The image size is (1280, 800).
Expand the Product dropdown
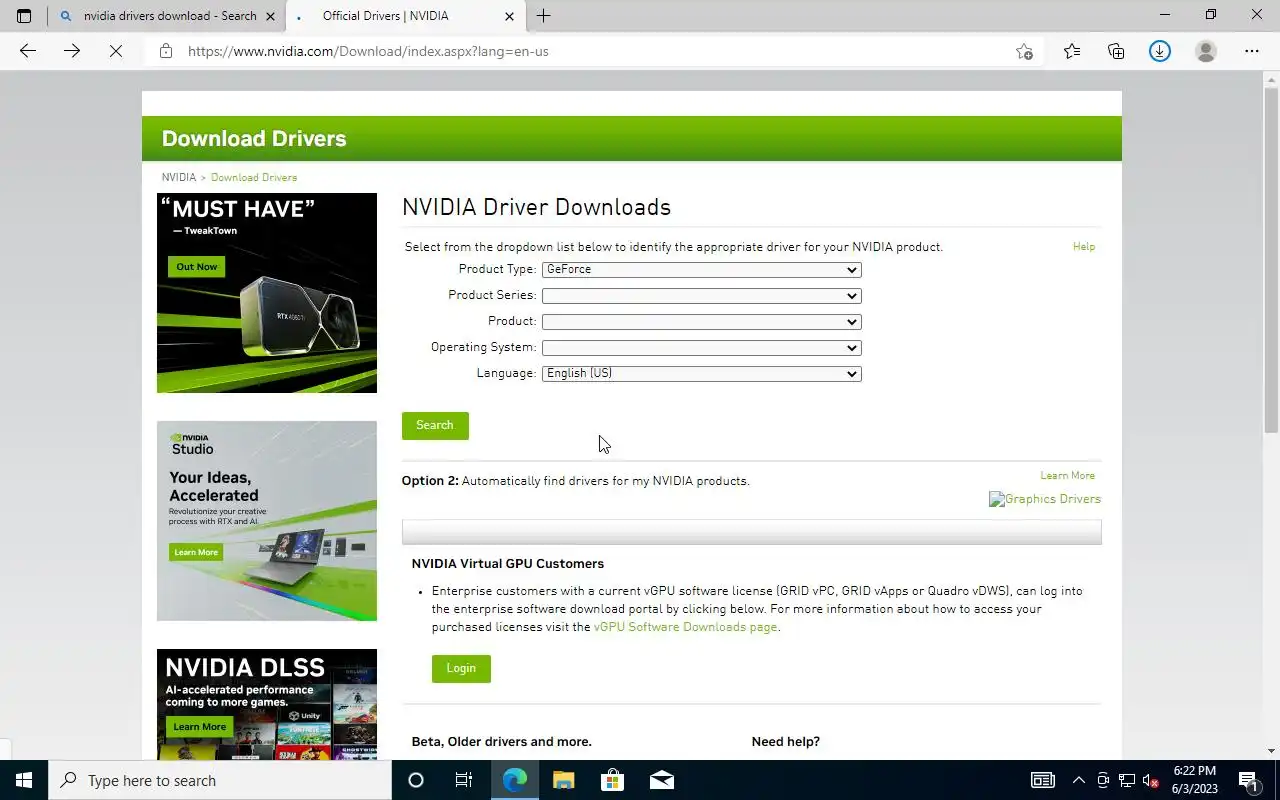click(701, 322)
